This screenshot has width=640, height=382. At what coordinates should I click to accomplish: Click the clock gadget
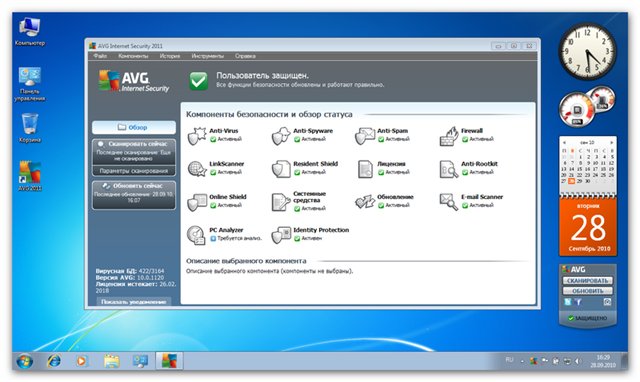pos(587,52)
